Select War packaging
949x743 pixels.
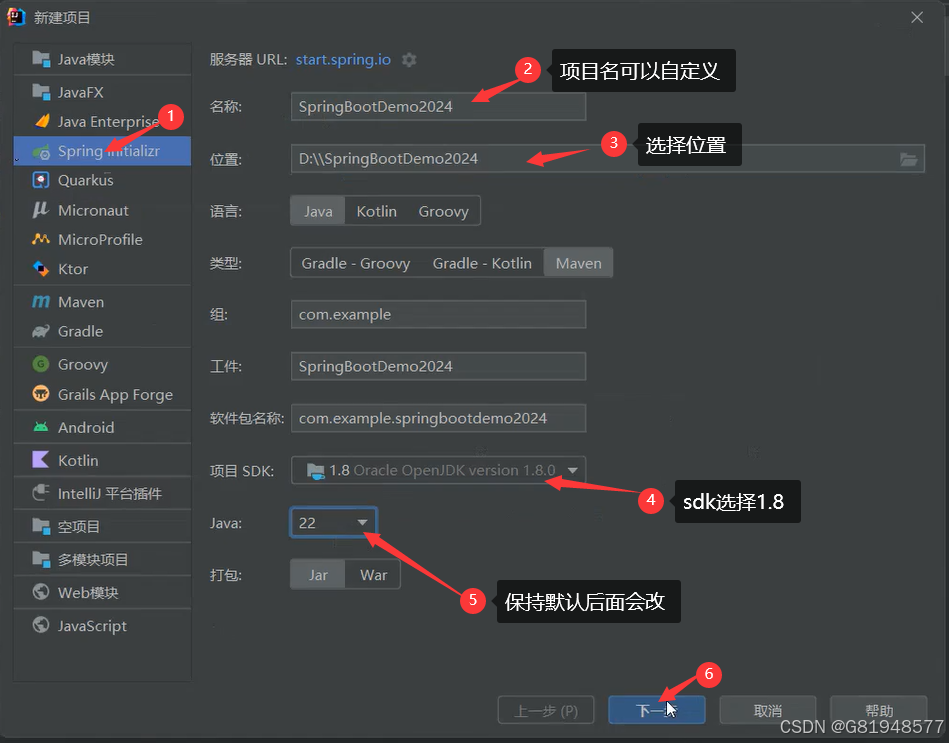[x=373, y=575]
